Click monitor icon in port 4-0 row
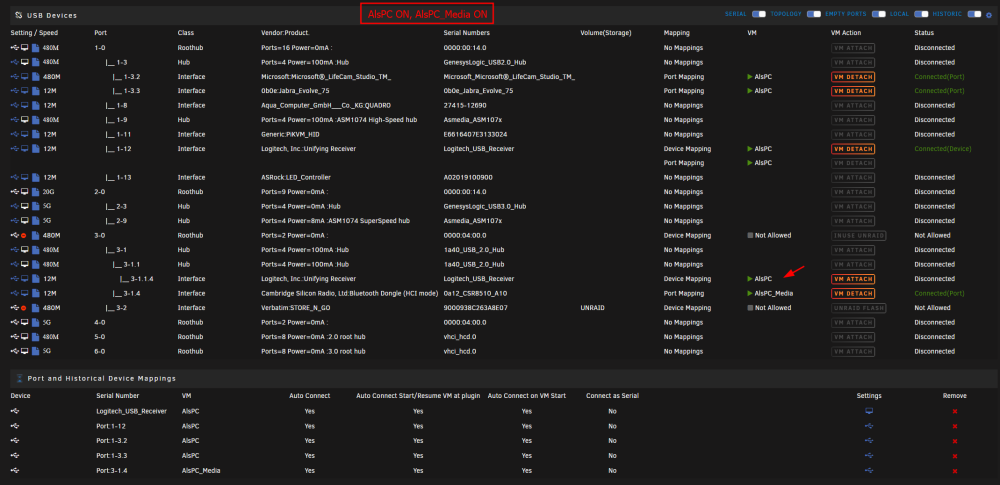The height and width of the screenshot is (485, 1000). pos(25,322)
